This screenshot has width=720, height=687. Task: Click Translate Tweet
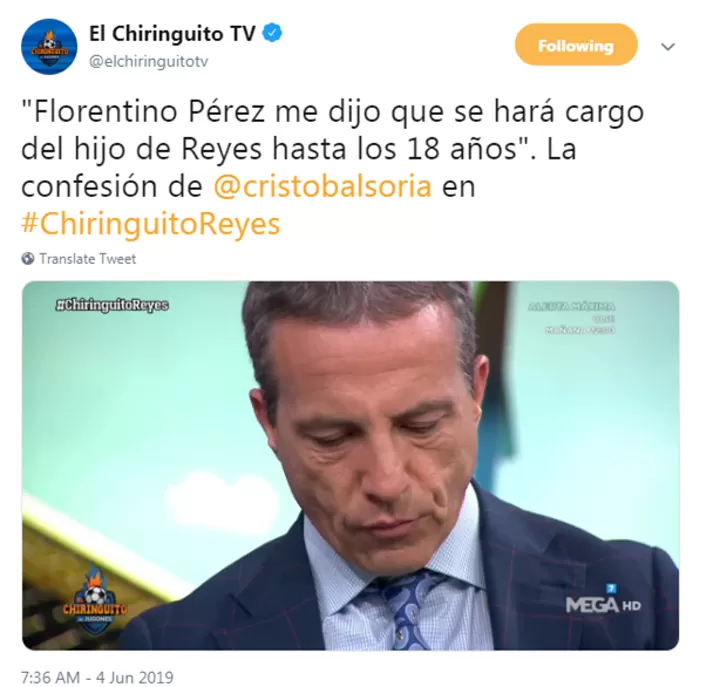(88, 259)
